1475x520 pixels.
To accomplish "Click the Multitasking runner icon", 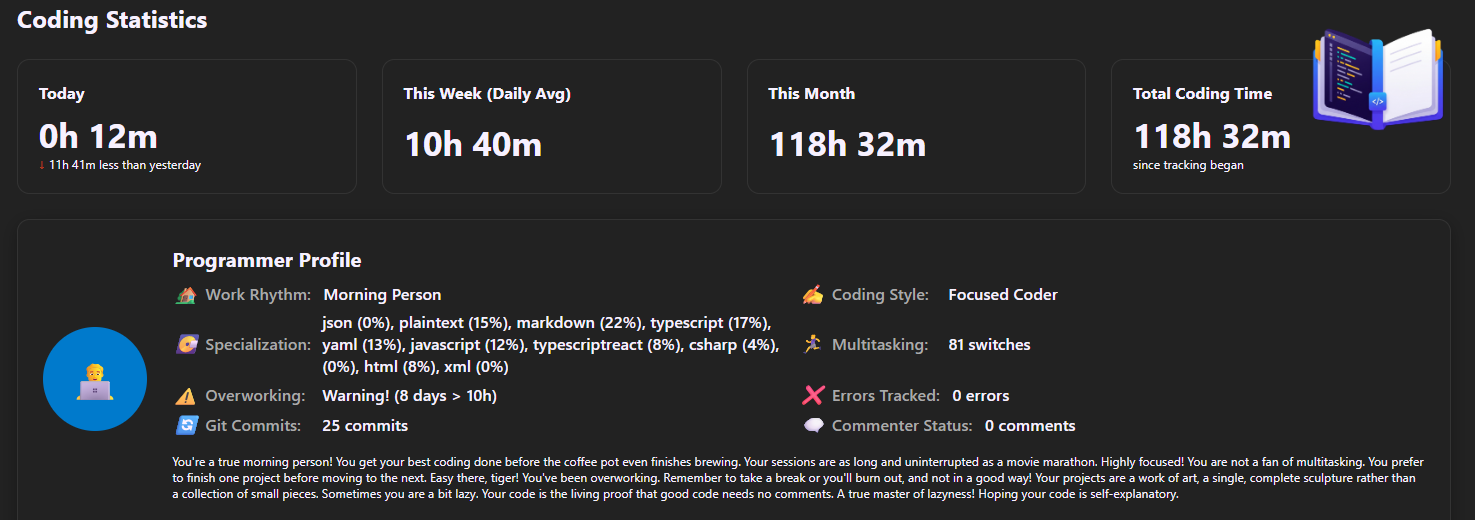I will (813, 344).
